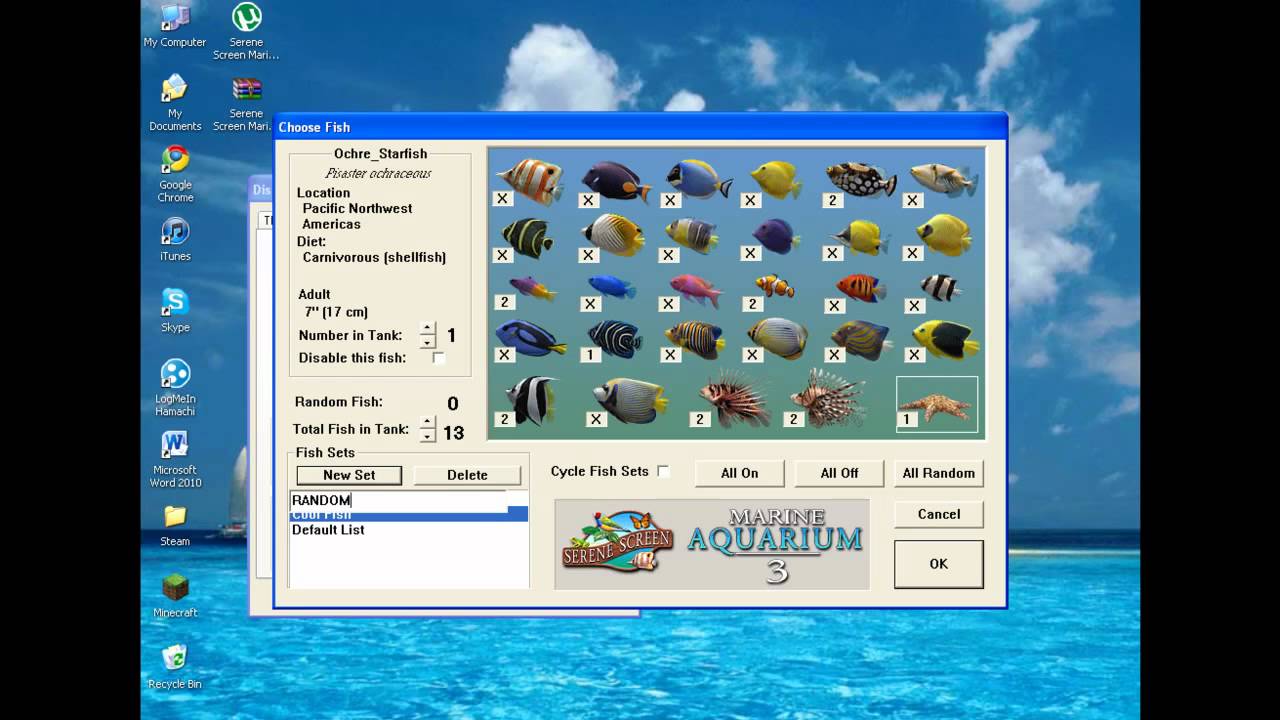This screenshot has height=720, width=1280.
Task: Select the black-and-white bannerfish in bottom row
Action: click(x=531, y=400)
